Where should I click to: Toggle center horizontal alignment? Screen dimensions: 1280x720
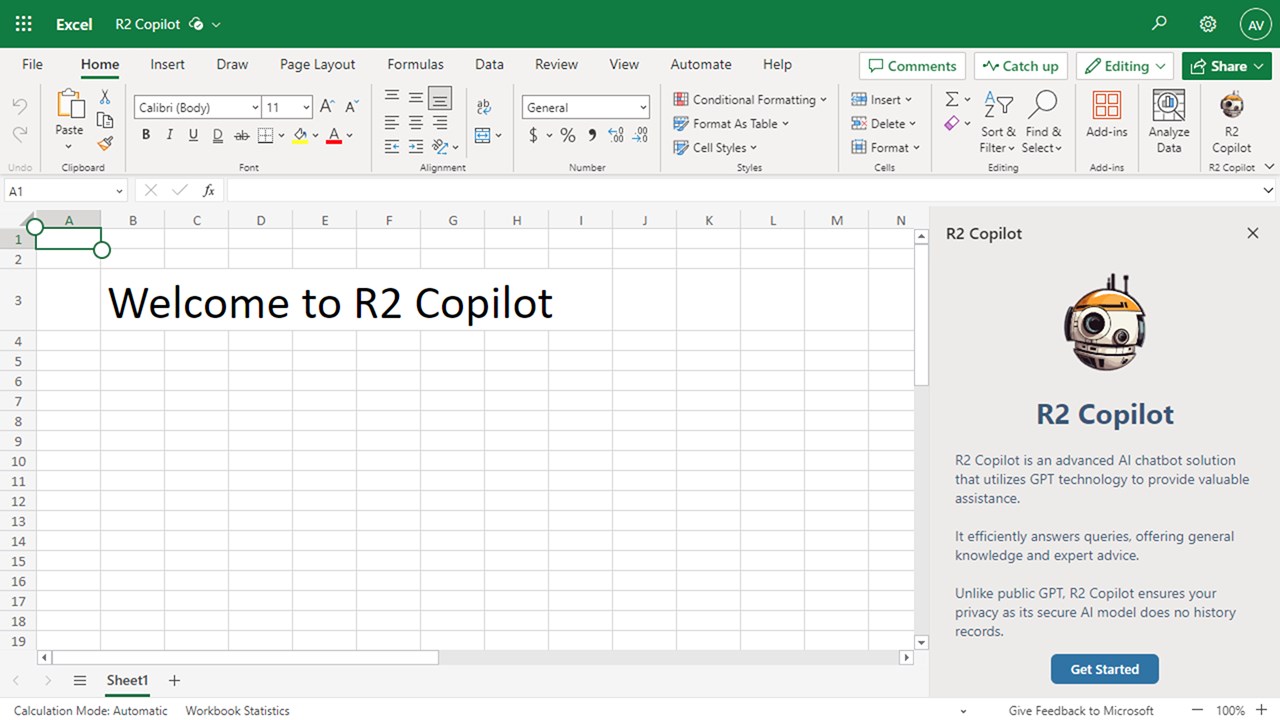point(416,123)
